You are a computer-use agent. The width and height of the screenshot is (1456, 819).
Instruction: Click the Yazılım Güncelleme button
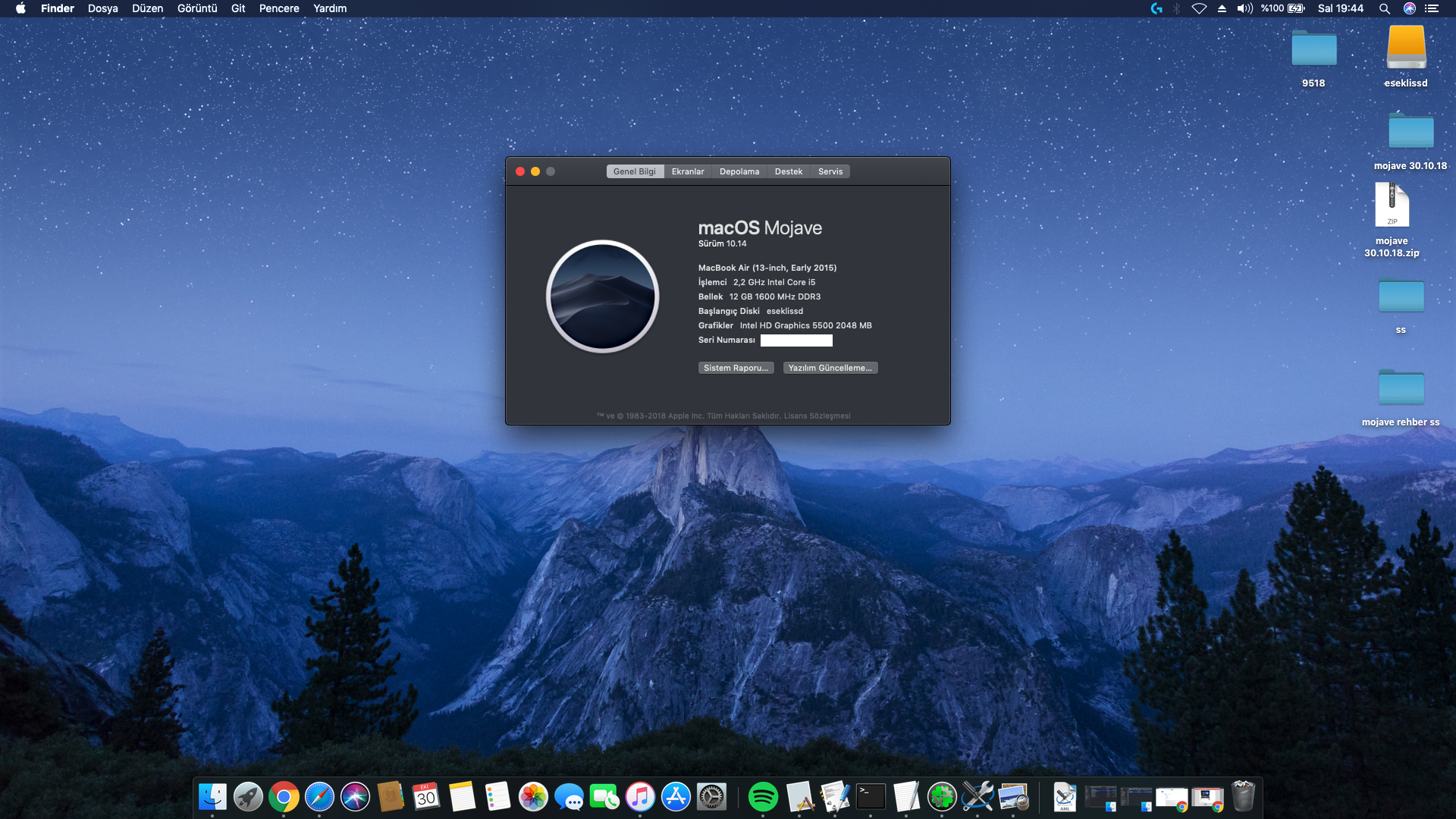830,368
